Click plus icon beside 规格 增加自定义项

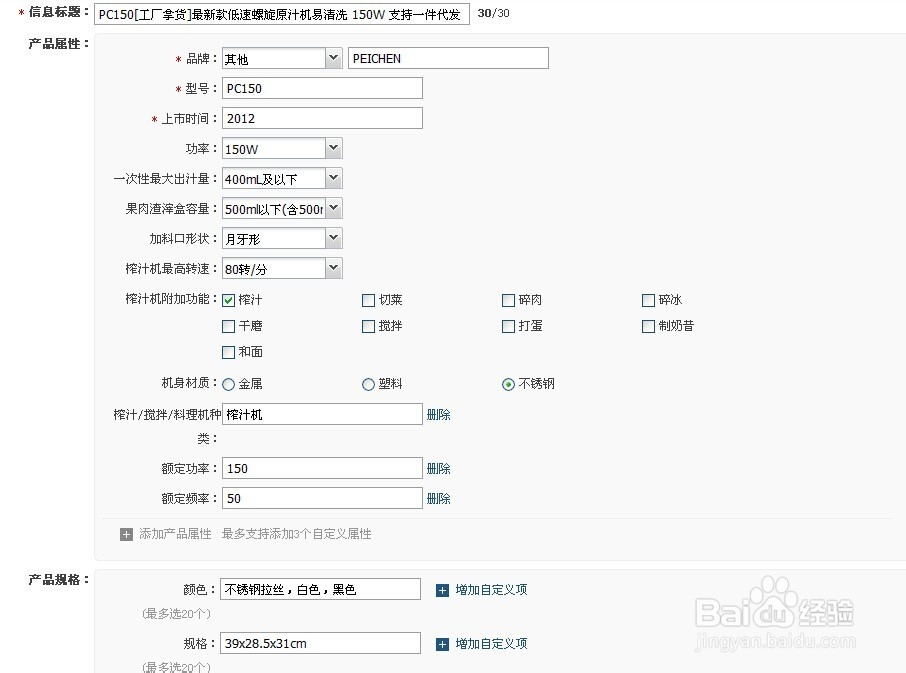coord(442,644)
